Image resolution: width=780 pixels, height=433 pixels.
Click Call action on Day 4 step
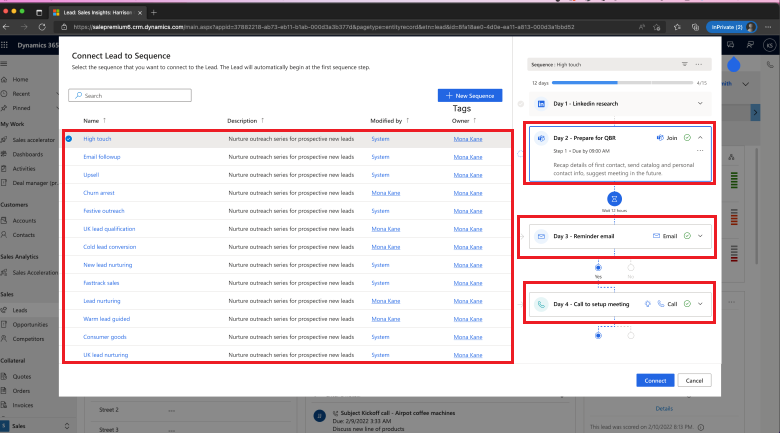pyautogui.click(x=667, y=304)
